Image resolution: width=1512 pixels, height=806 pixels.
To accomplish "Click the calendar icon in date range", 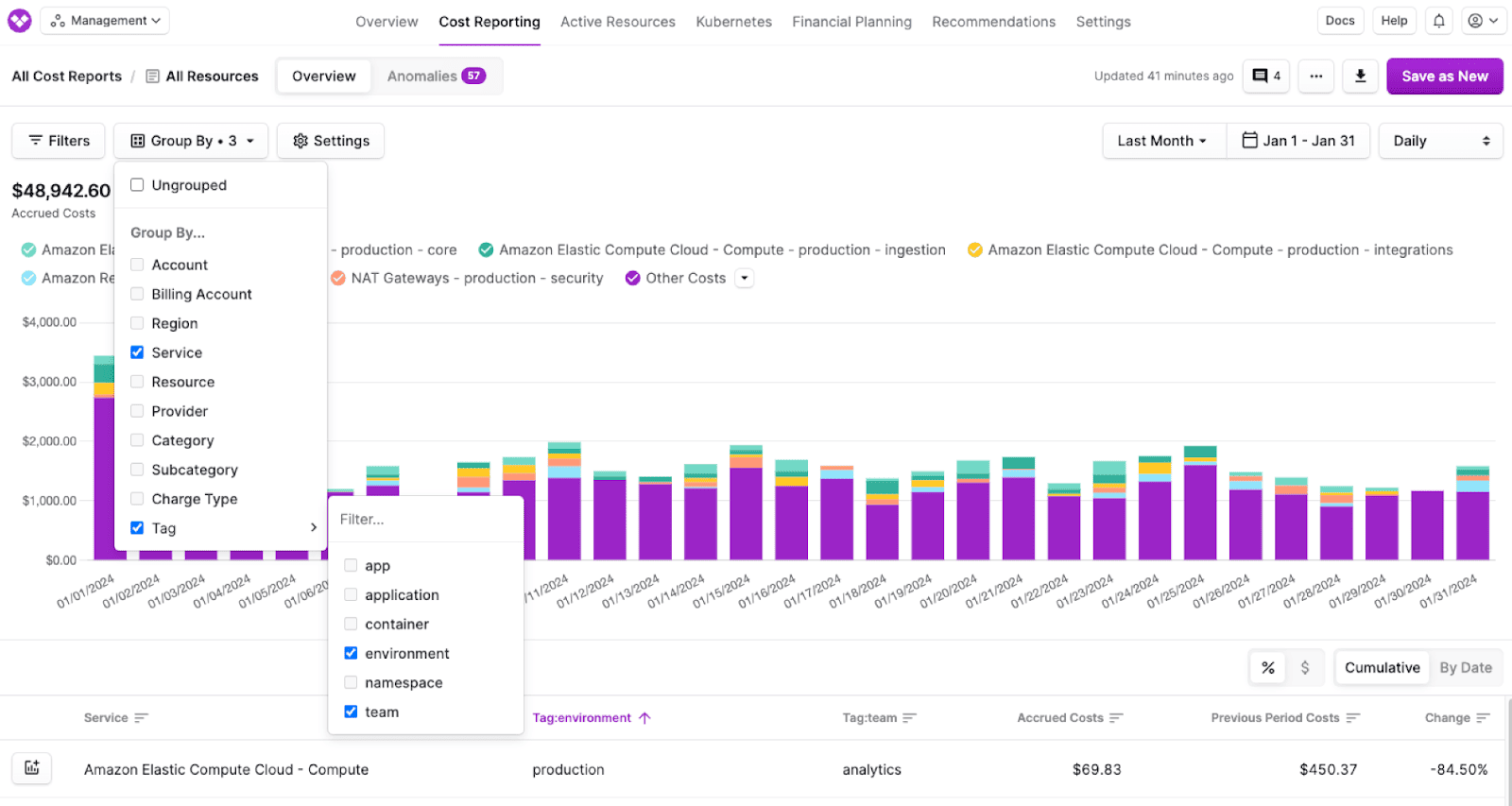I will [x=1249, y=141].
